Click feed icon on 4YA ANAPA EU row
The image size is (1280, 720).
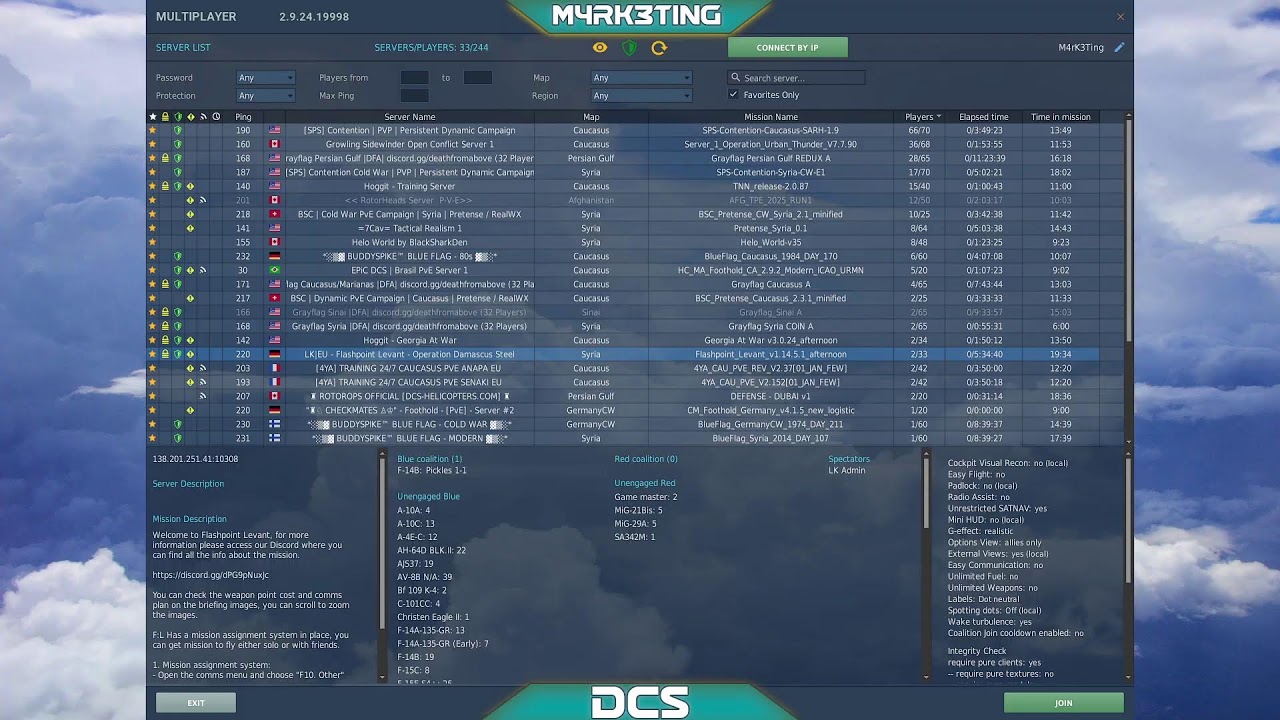[x=203, y=368]
